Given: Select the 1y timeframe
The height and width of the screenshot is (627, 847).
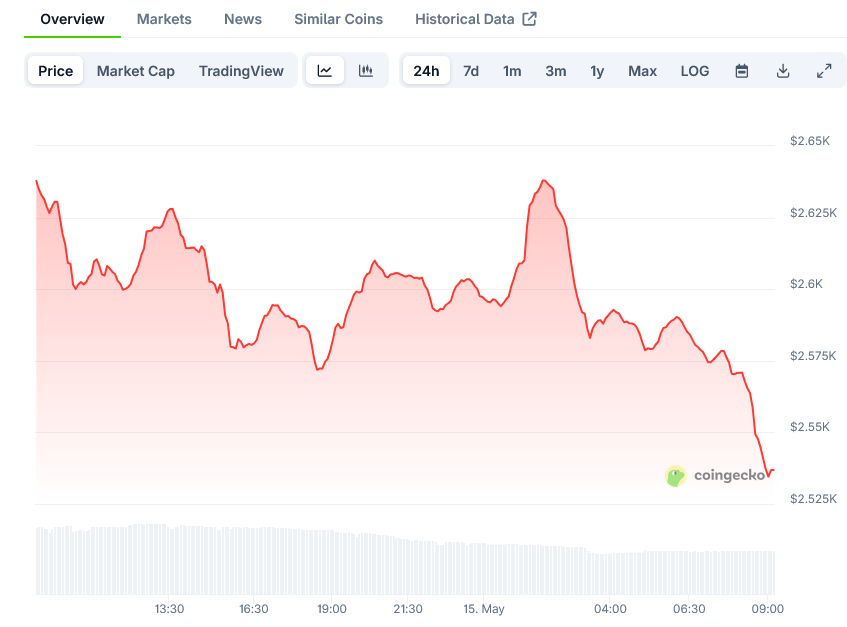Looking at the screenshot, I should click(597, 71).
